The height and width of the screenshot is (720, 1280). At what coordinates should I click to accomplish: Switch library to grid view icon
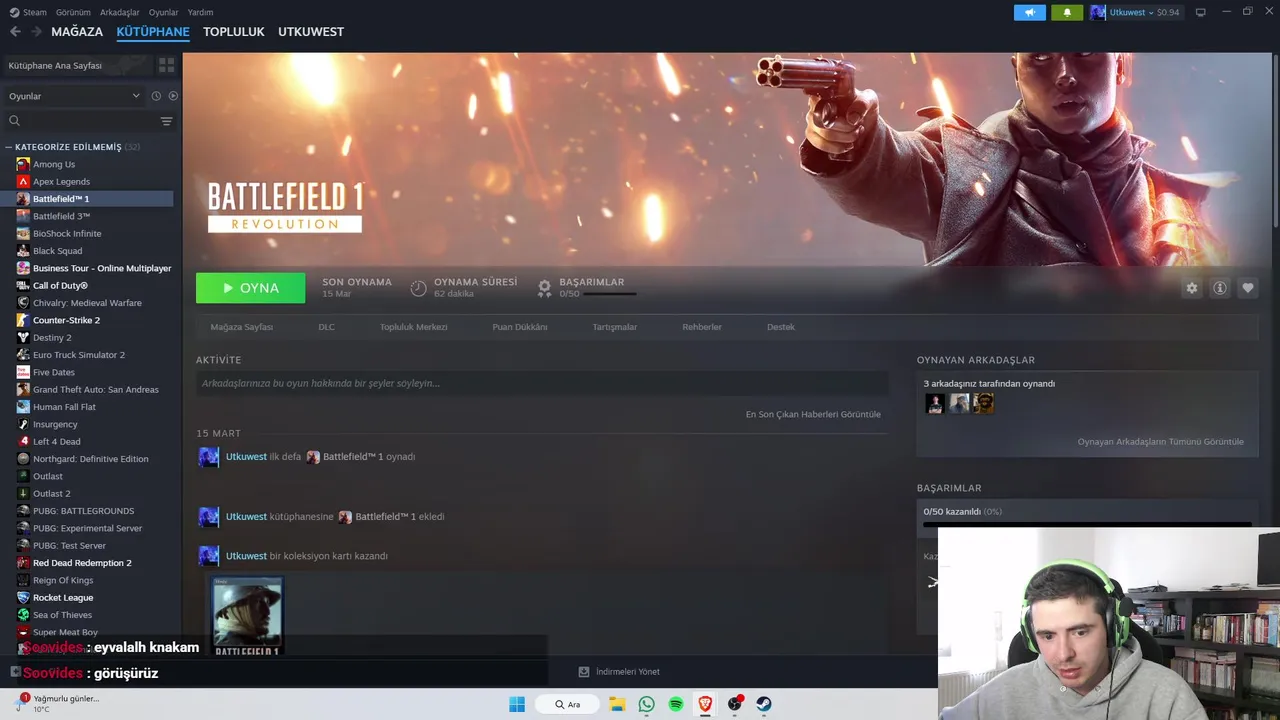(x=166, y=65)
